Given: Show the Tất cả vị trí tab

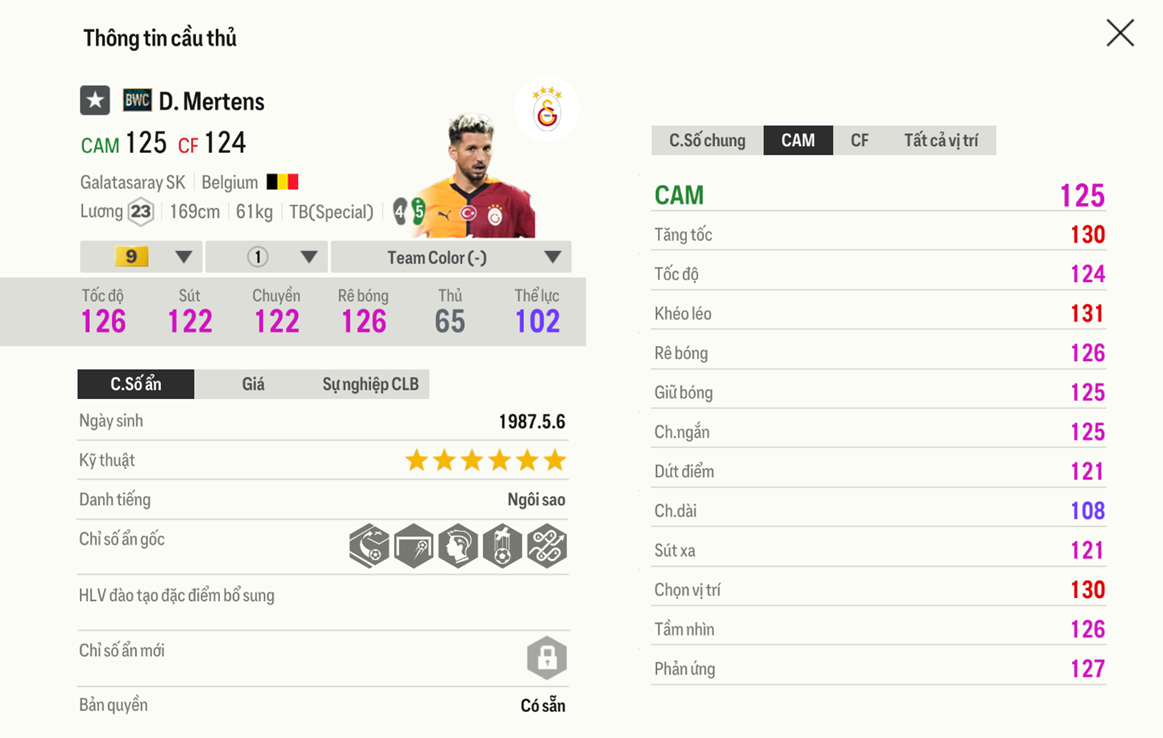Looking at the screenshot, I should click(940, 140).
